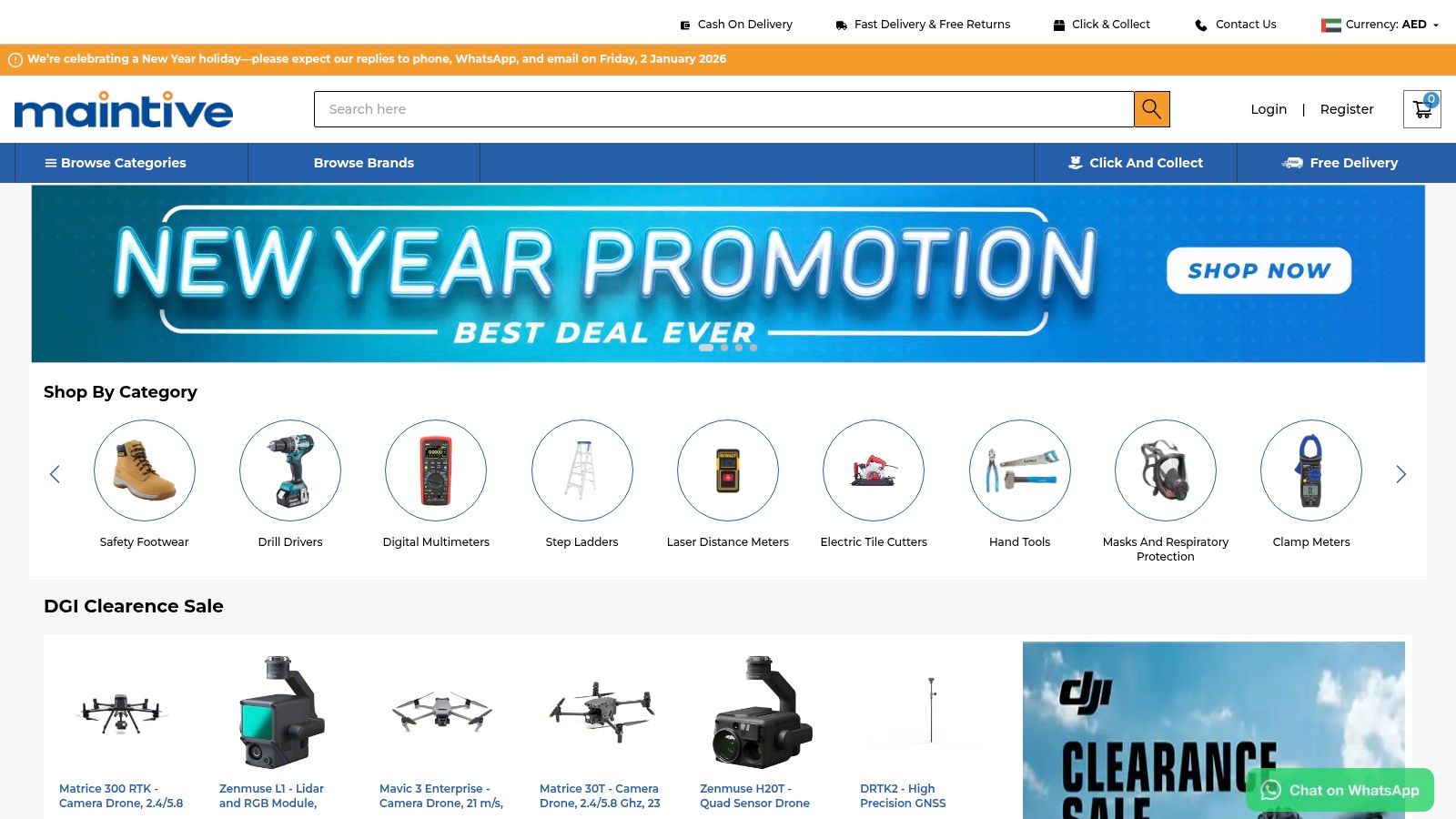This screenshot has width=1456, height=819.
Task: Show previous categories with left chevron
Action: (x=55, y=474)
